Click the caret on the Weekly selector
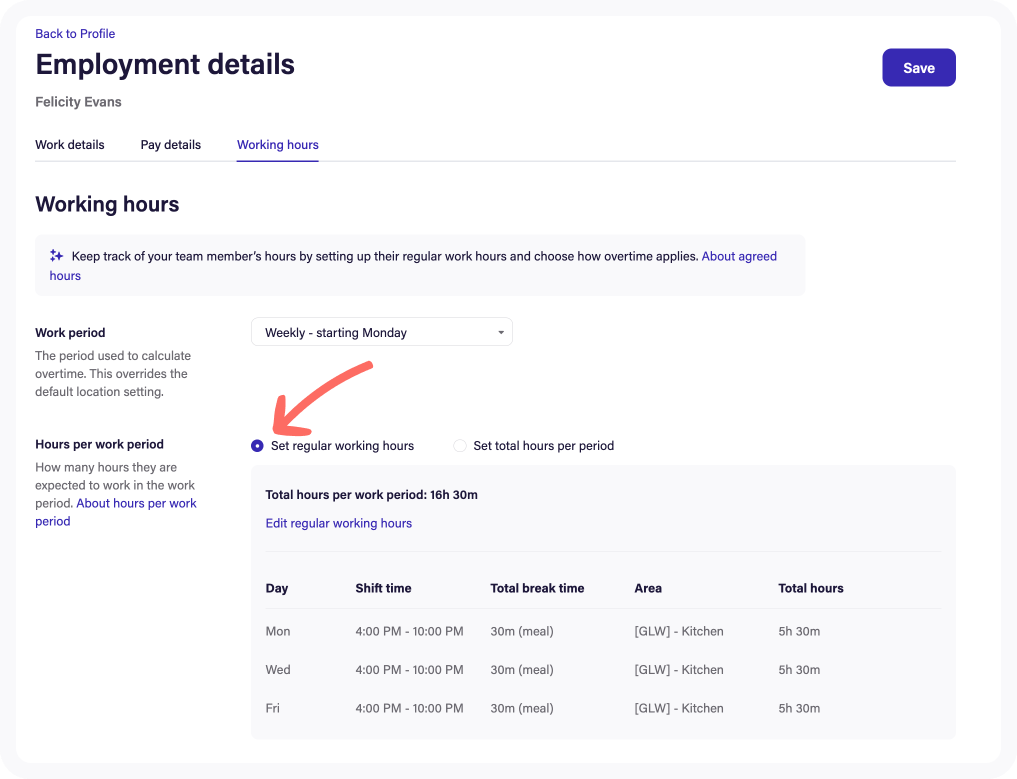Viewport: 1017px width, 779px height. 500,331
